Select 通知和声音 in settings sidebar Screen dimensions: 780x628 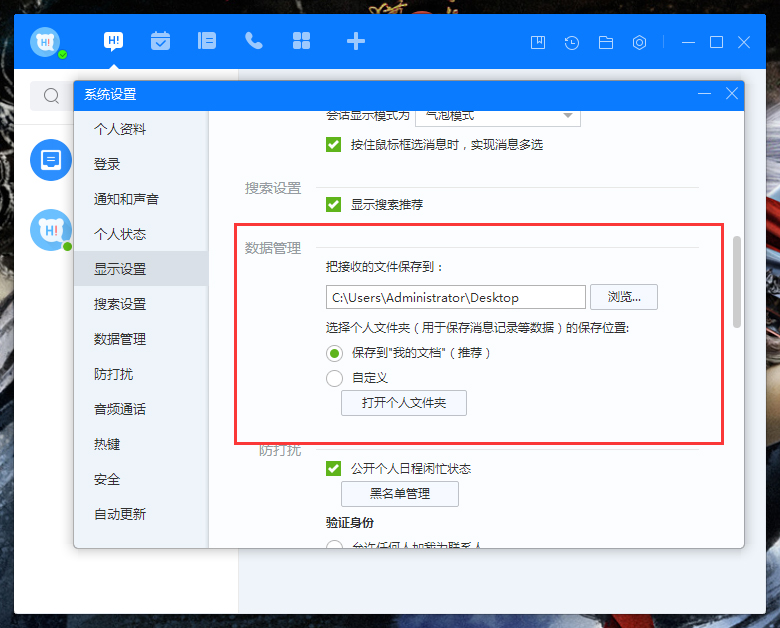point(126,199)
